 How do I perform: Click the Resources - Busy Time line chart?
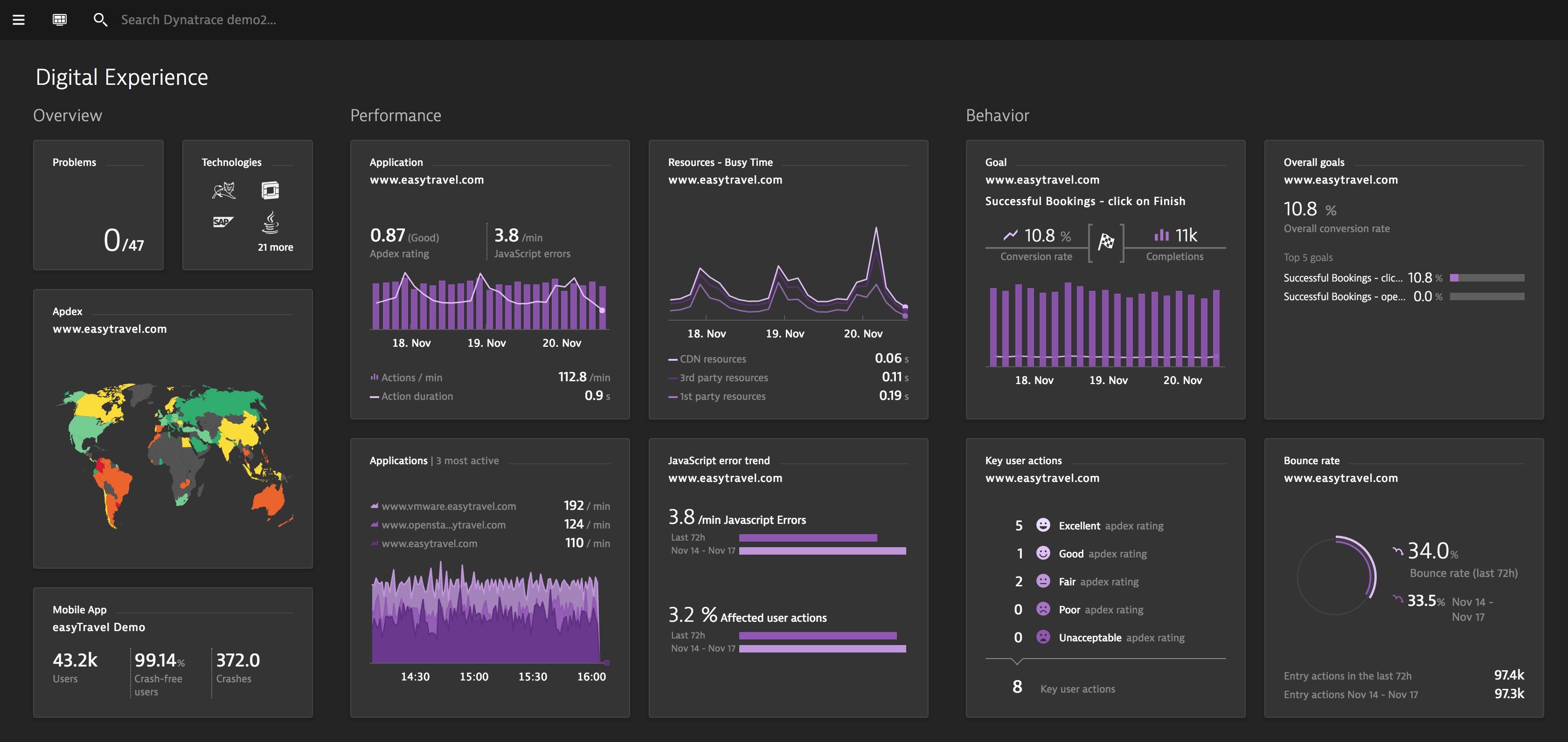tap(788, 273)
